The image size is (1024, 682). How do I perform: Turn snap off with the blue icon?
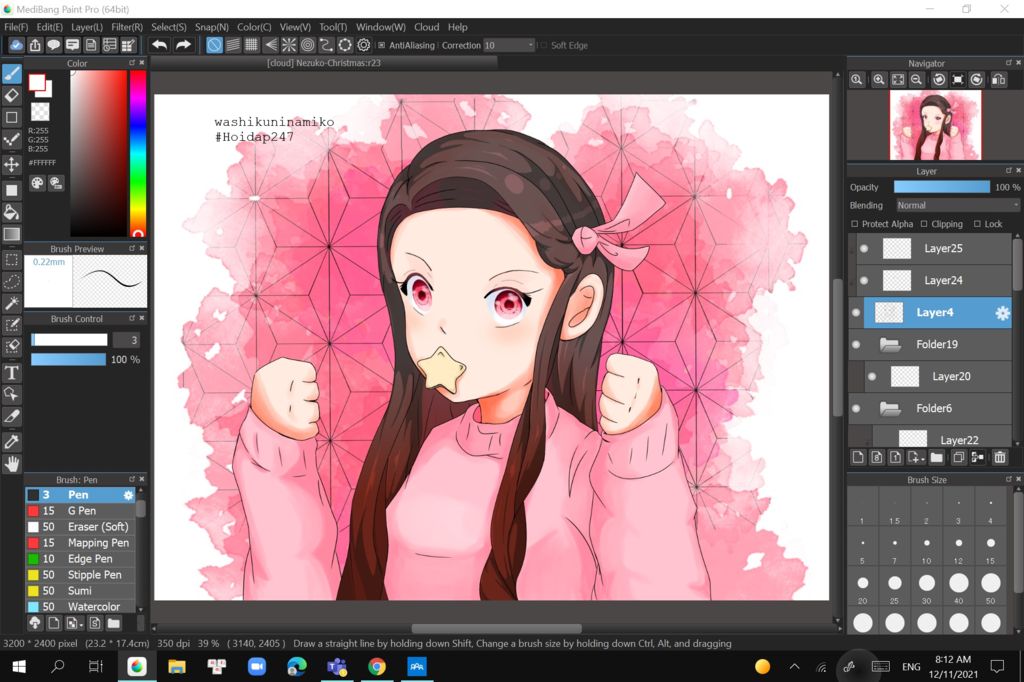pyautogui.click(x=214, y=45)
